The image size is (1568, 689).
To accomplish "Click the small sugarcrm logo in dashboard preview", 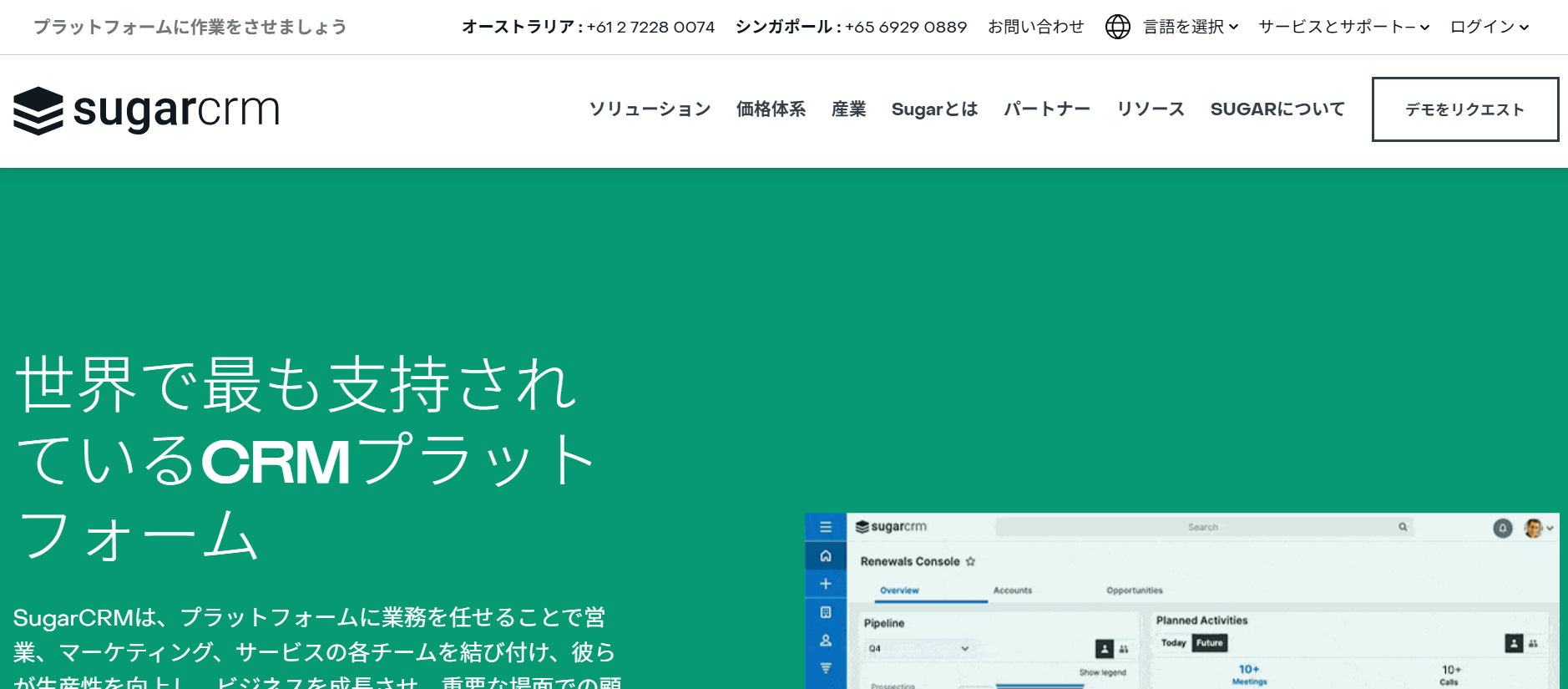I will pyautogui.click(x=891, y=527).
